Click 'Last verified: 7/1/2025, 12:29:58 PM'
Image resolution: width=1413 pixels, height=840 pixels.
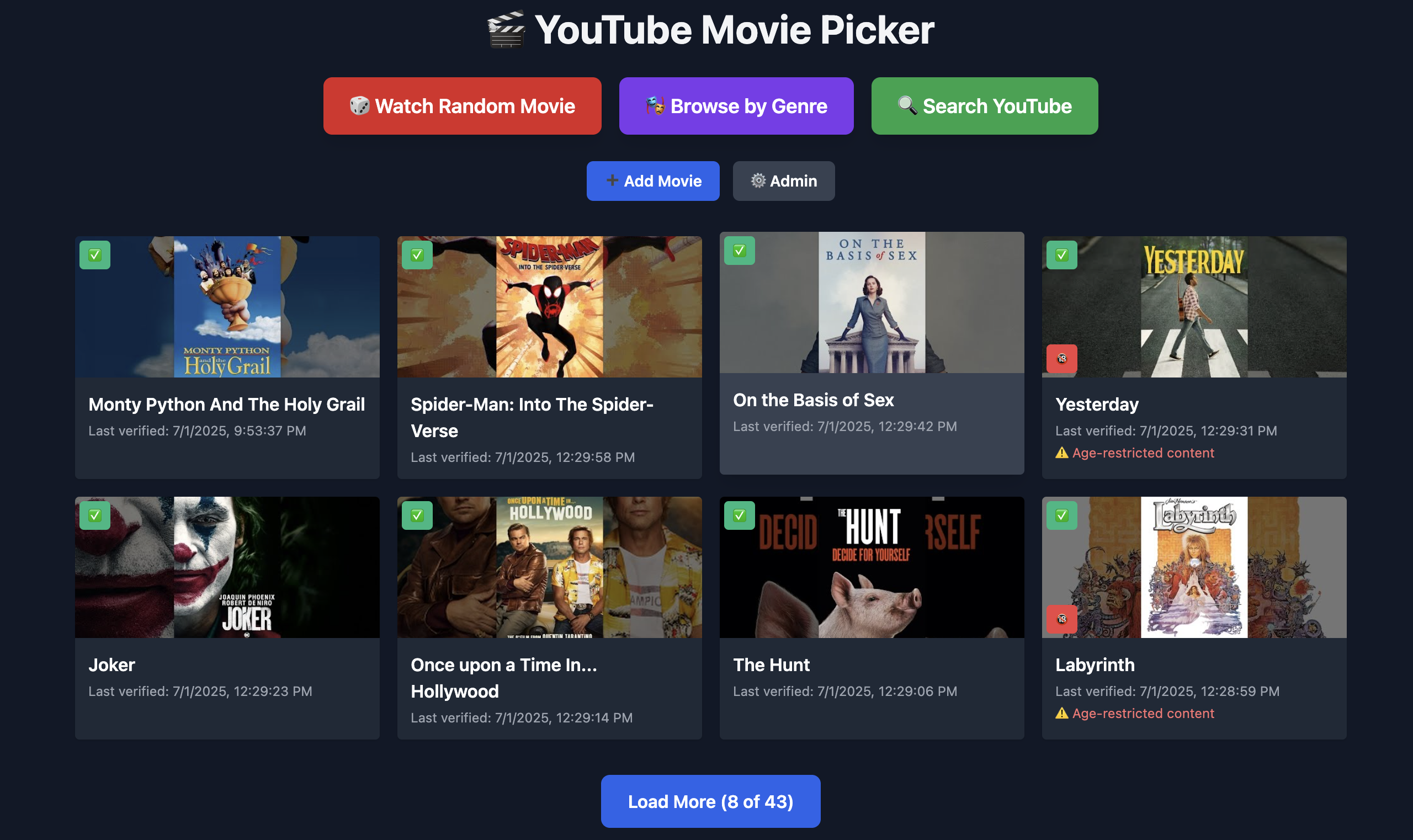[x=523, y=458]
